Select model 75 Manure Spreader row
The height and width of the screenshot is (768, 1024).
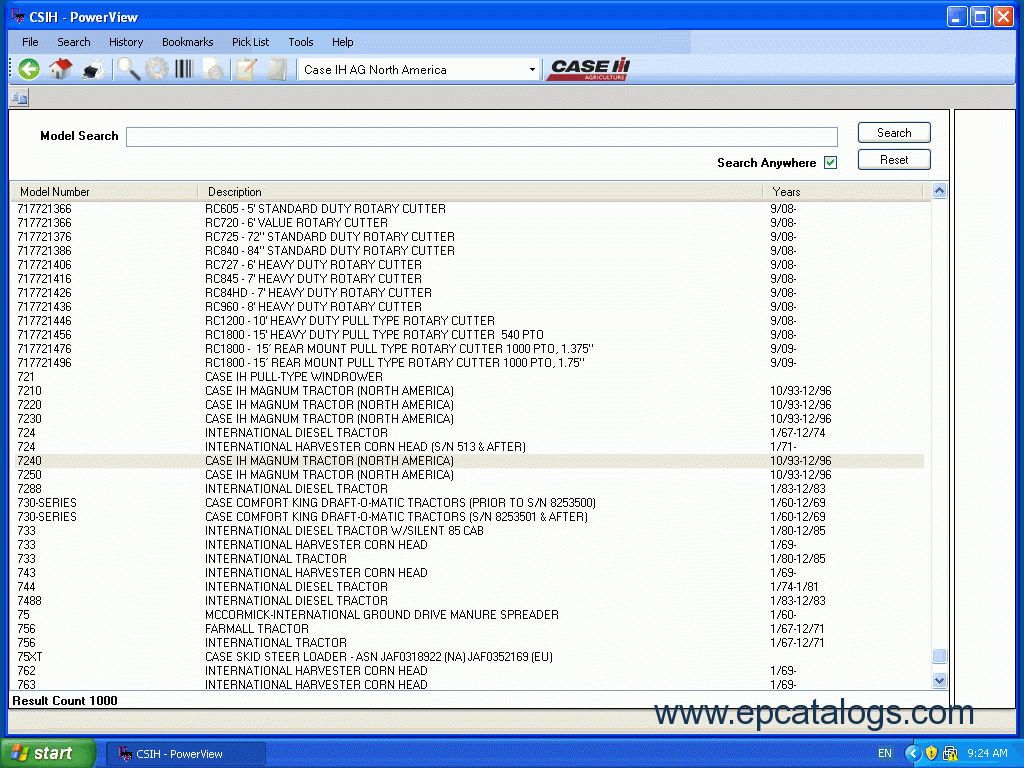[x=470, y=615]
